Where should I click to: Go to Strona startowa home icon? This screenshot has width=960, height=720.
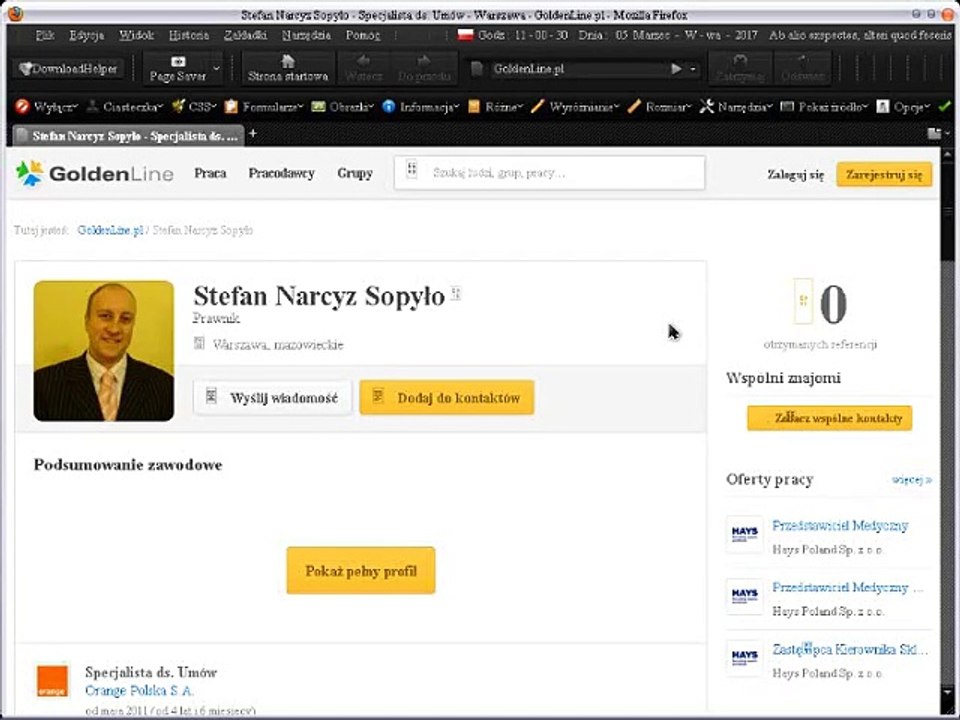288,61
